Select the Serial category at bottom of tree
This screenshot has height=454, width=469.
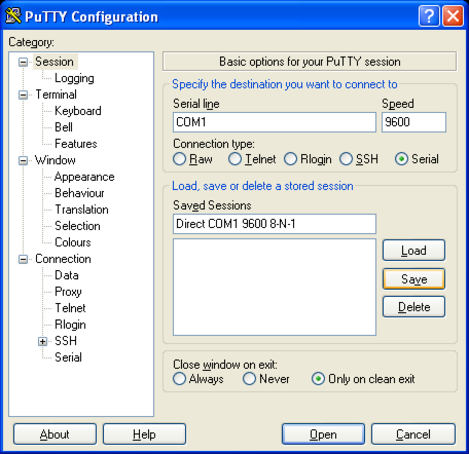coord(68,357)
